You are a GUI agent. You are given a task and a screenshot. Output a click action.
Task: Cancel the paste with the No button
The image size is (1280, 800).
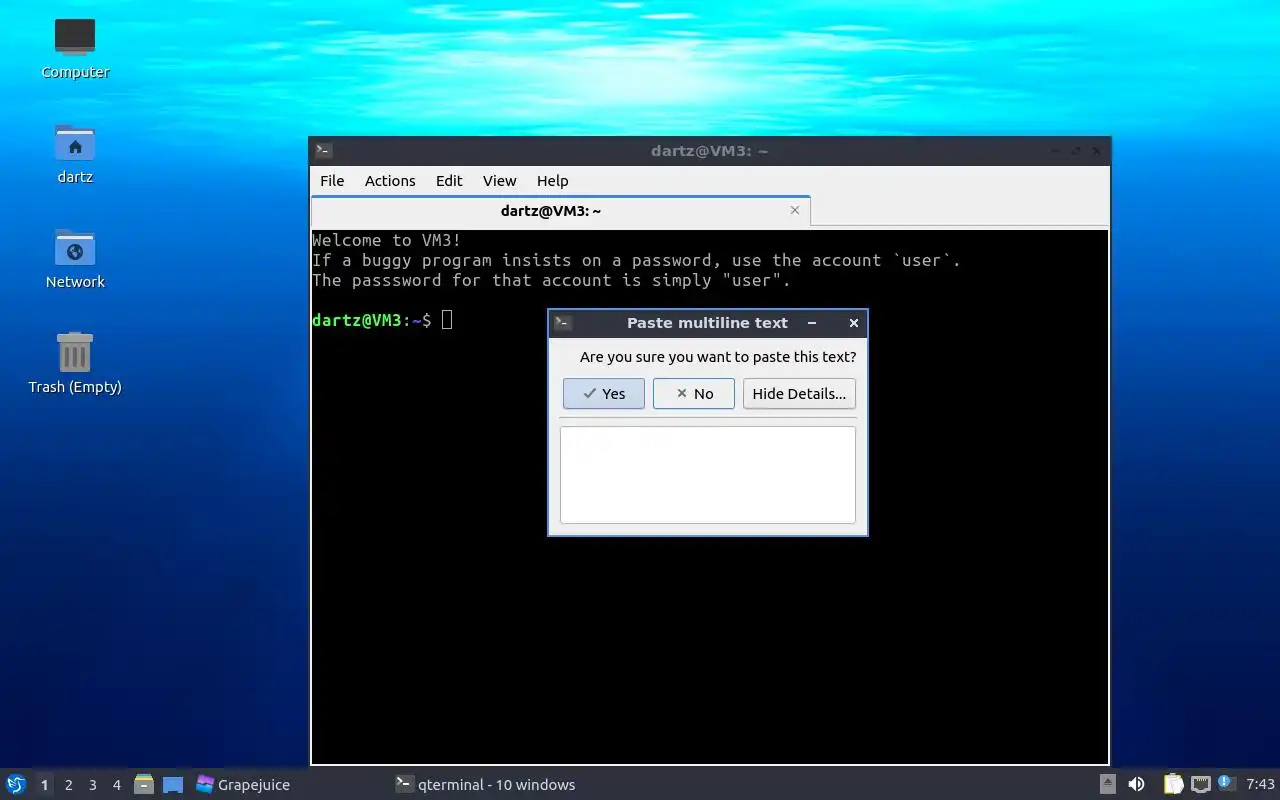(x=694, y=393)
